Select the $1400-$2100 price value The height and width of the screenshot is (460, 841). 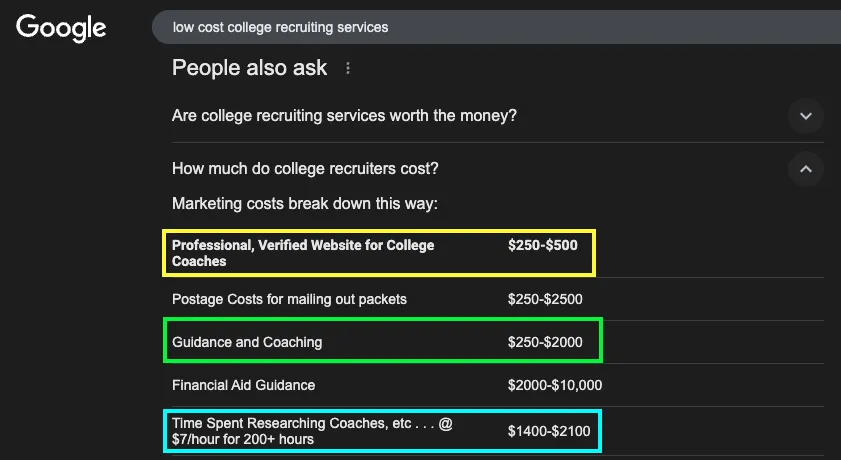click(x=549, y=431)
